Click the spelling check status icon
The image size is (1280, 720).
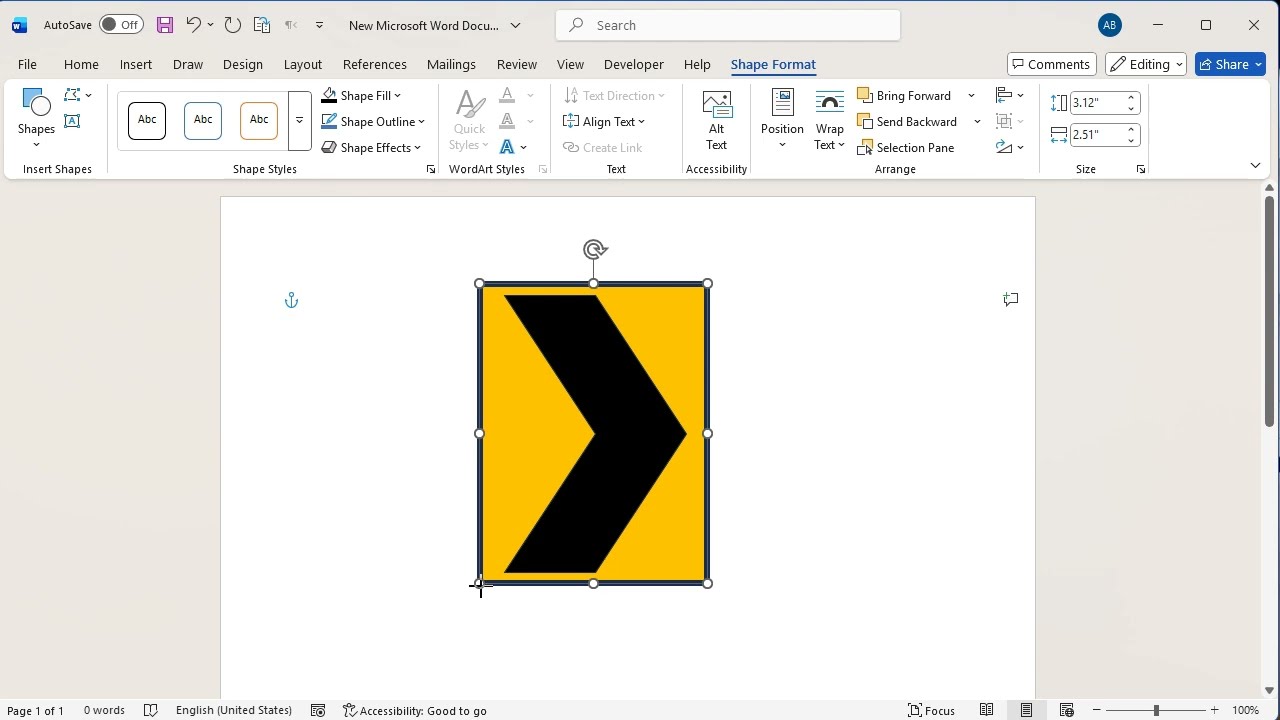tap(151, 710)
